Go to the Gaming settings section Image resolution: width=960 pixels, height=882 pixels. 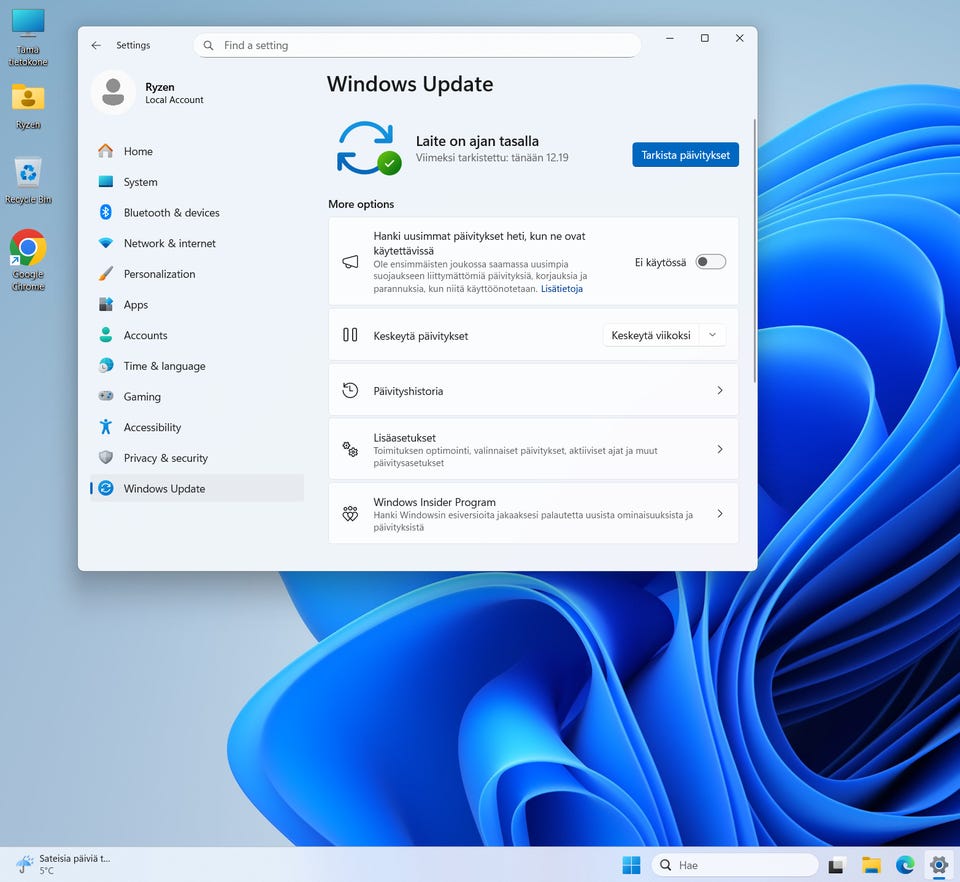coord(142,397)
